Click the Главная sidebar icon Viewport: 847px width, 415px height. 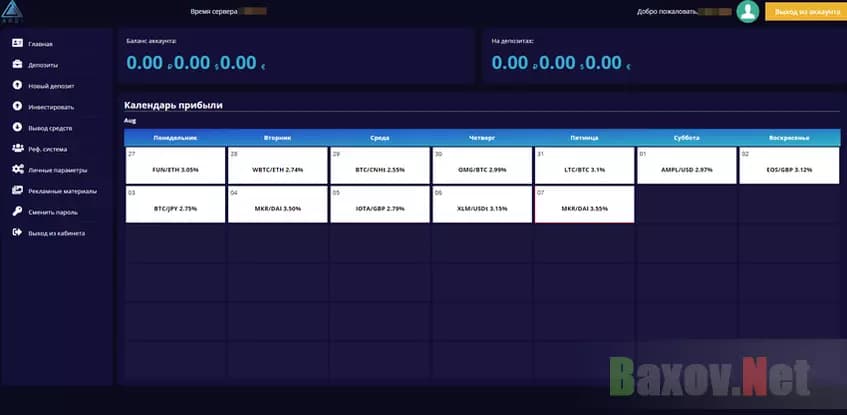pos(18,44)
